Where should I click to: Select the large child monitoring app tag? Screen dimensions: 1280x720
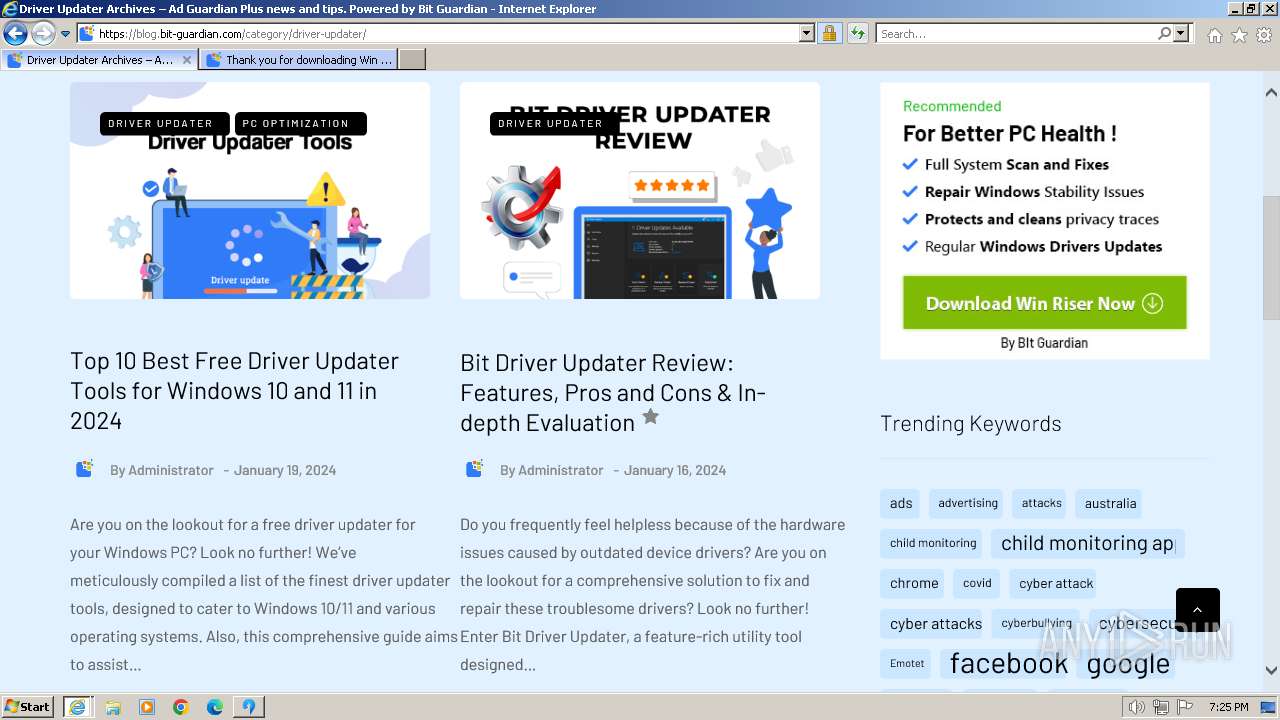(1088, 543)
